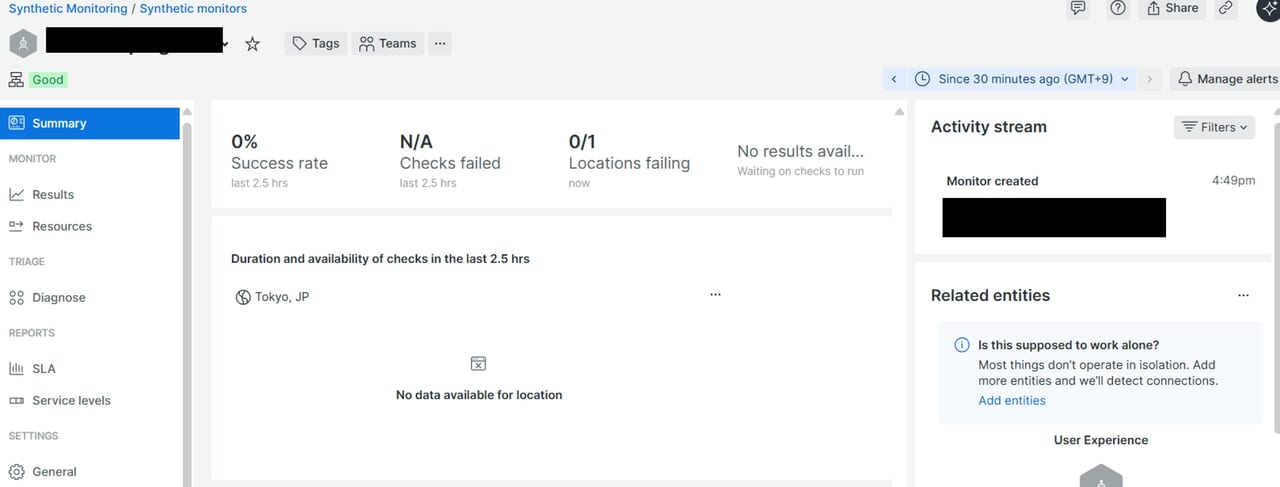Open the feedback chat bubble icon
The height and width of the screenshot is (487, 1280).
(x=1078, y=8)
